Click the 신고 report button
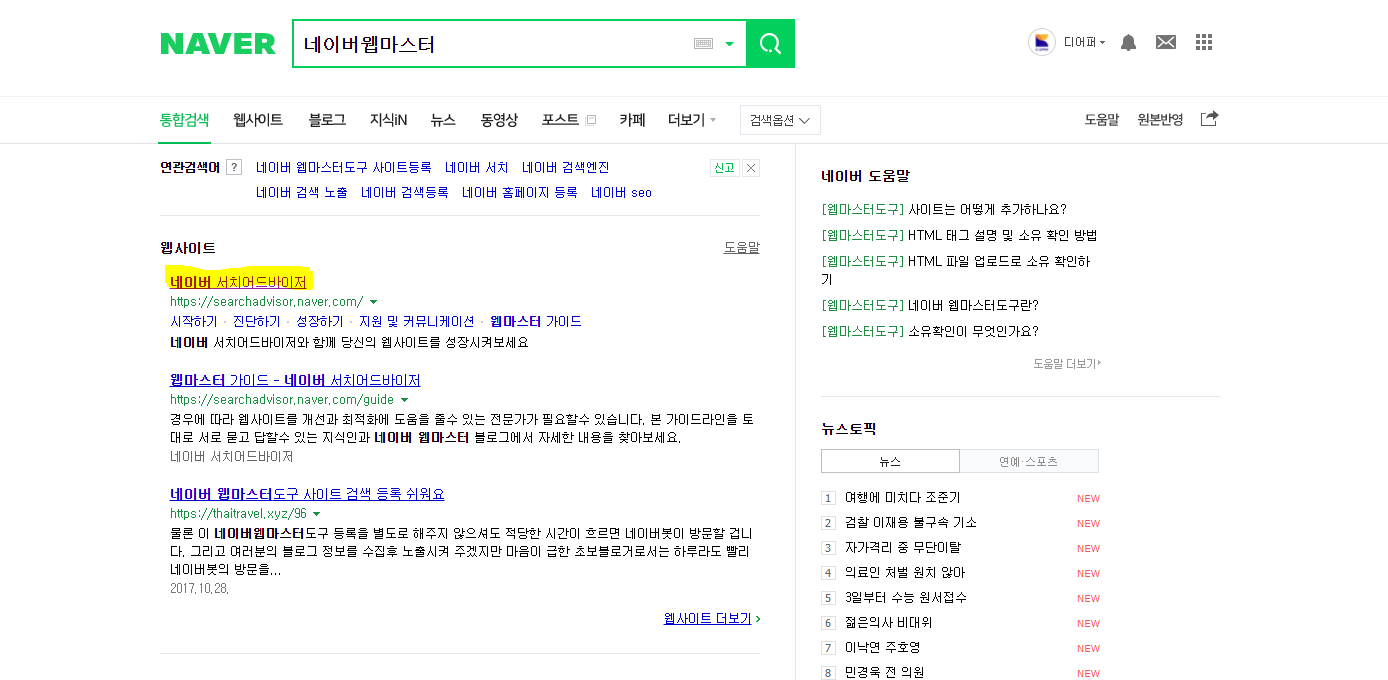This screenshot has height=680, width=1388. 724,168
